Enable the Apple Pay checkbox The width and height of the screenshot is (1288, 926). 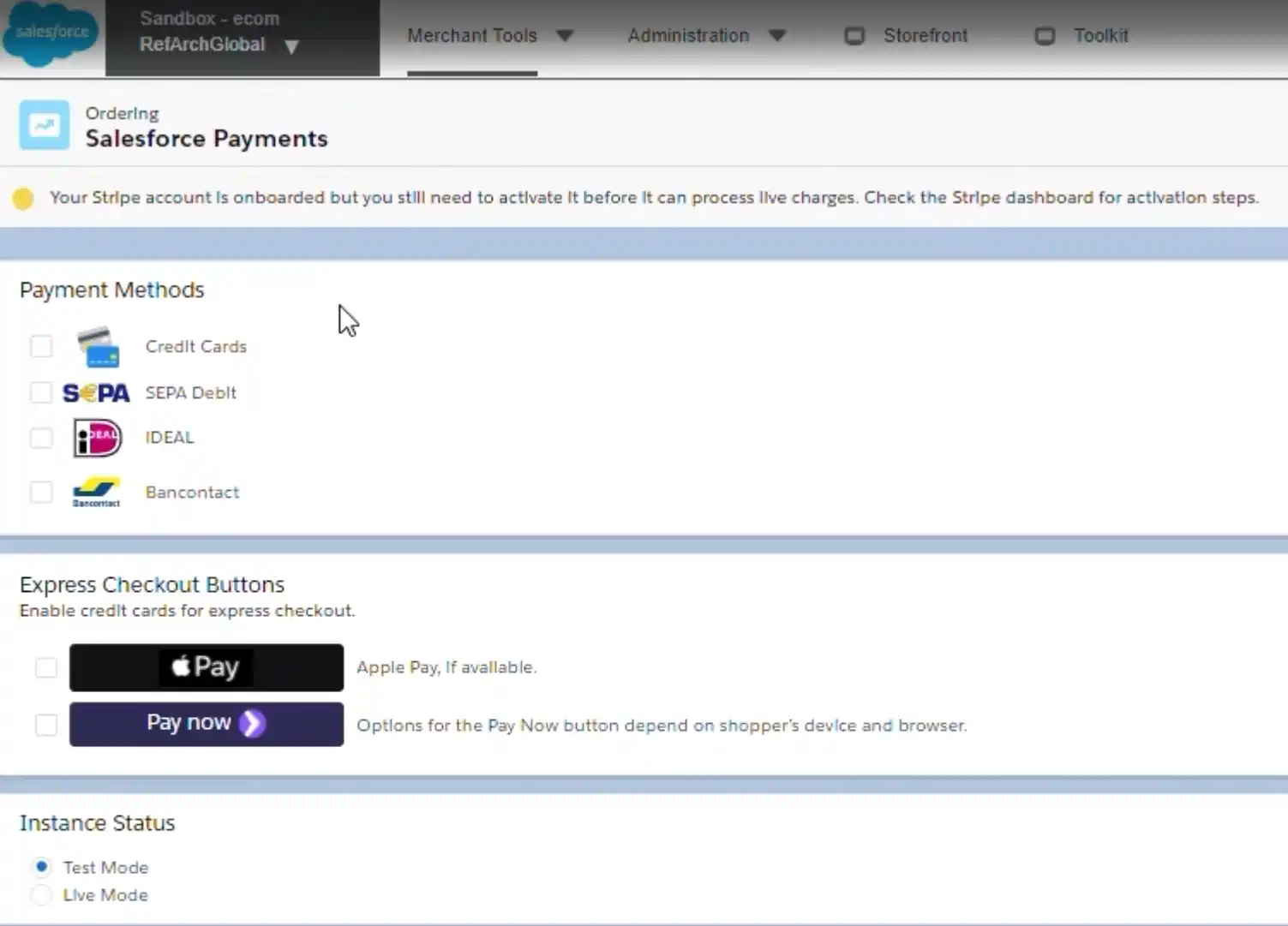(46, 667)
